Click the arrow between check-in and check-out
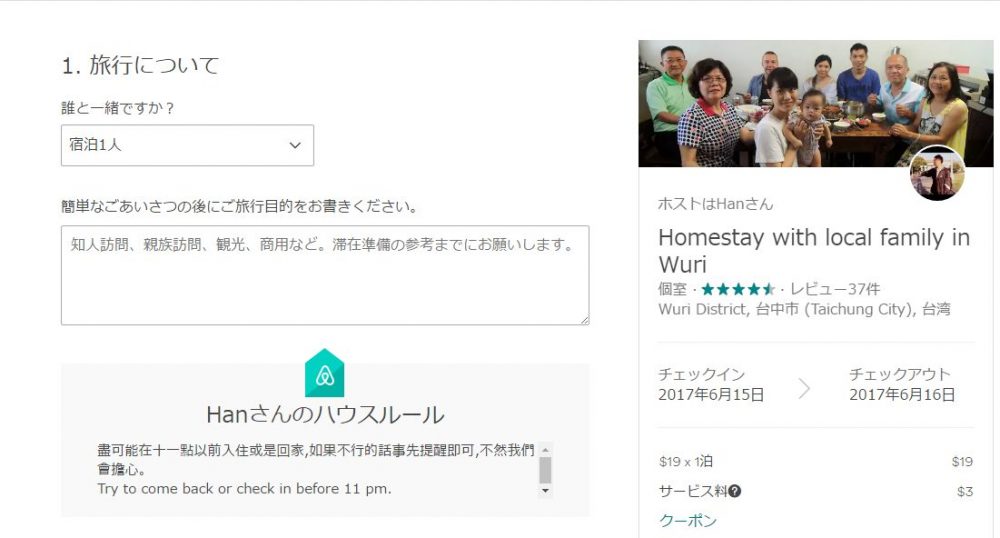This screenshot has height=538, width=1000. [x=804, y=387]
